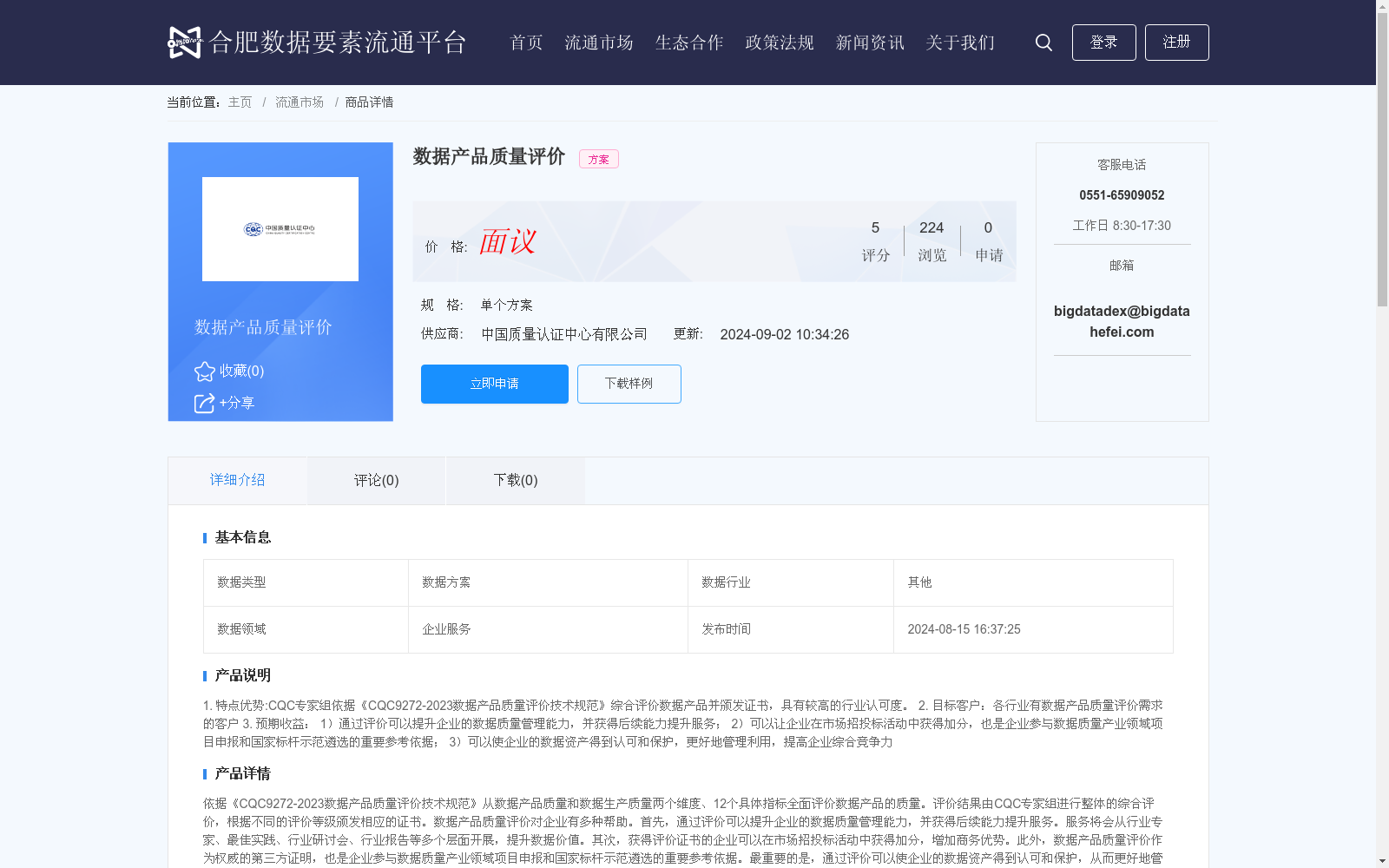Click the 产品详情 section heading

pyautogui.click(x=243, y=773)
